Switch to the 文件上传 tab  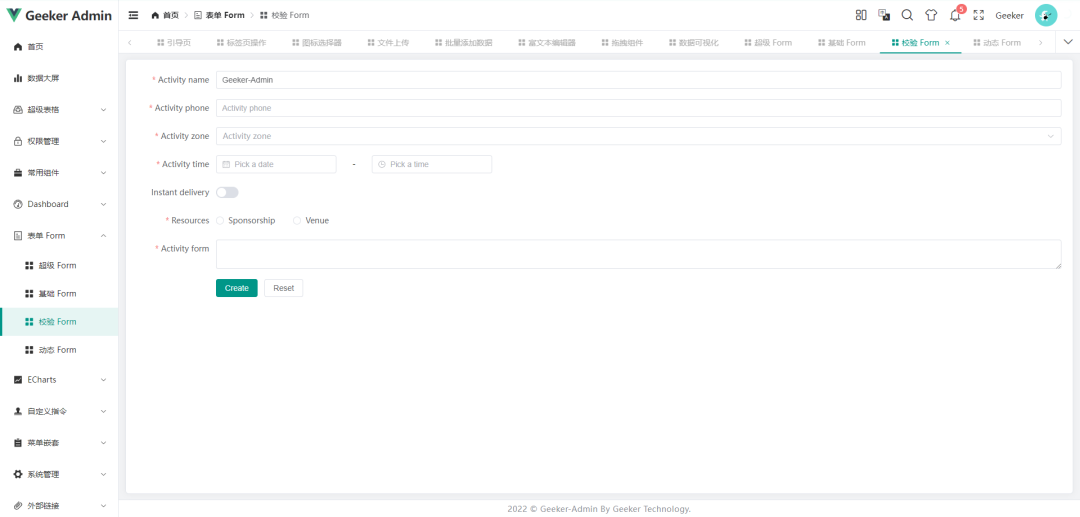click(x=388, y=43)
